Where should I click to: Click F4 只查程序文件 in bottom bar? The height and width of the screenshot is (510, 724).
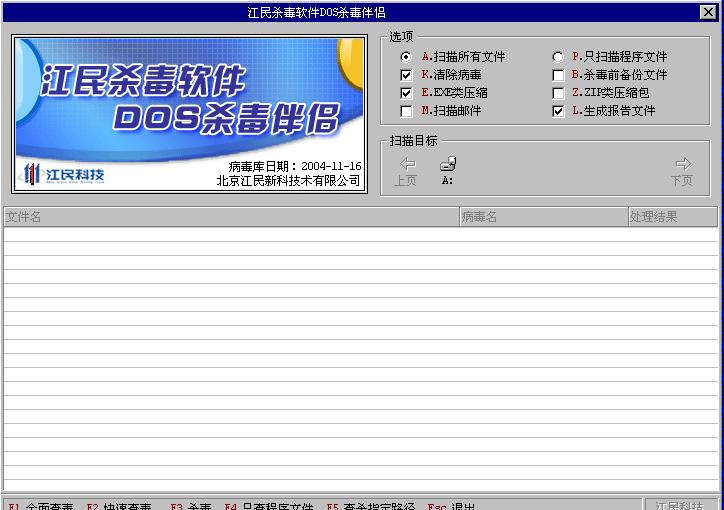pyautogui.click(x=269, y=506)
